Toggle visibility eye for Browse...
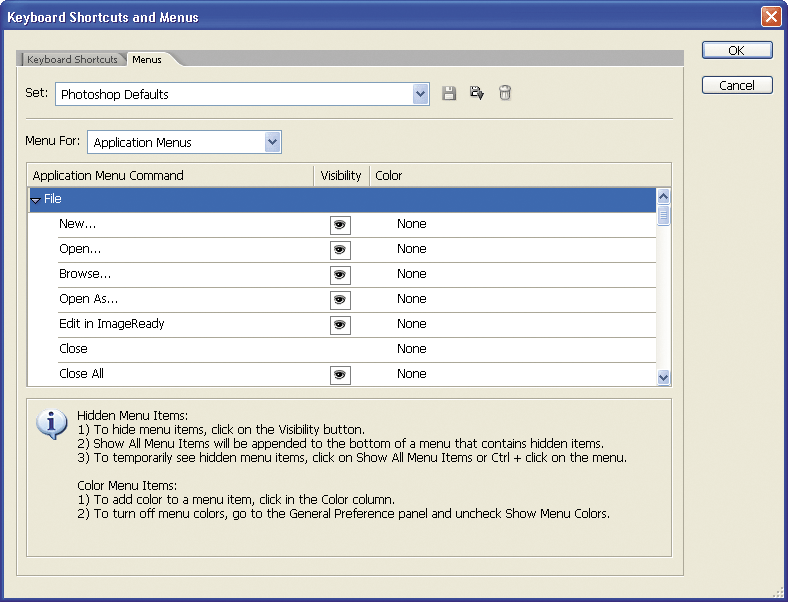788x602 pixels. [340, 275]
